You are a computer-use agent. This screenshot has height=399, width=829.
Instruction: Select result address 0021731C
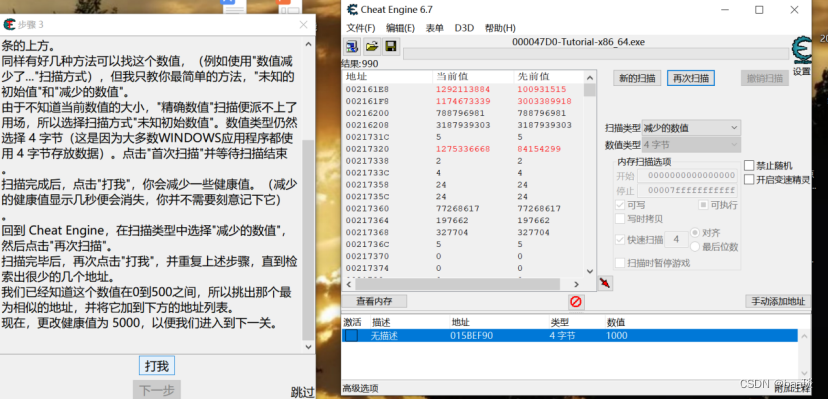[x=367, y=137]
